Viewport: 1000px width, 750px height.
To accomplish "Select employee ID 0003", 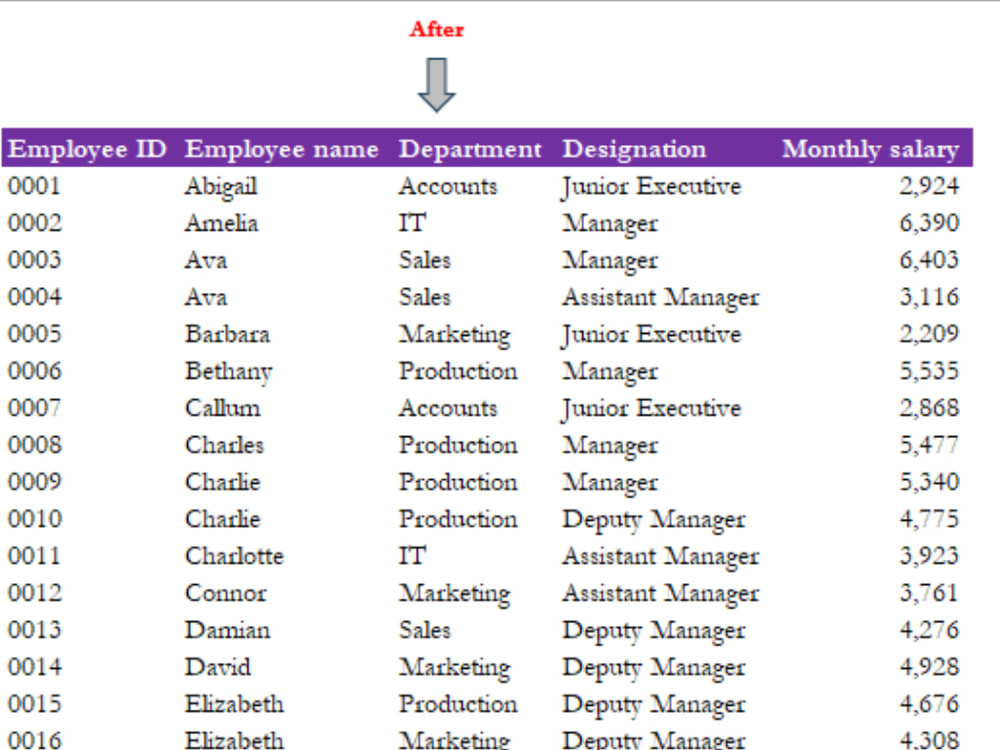I will click(x=34, y=260).
